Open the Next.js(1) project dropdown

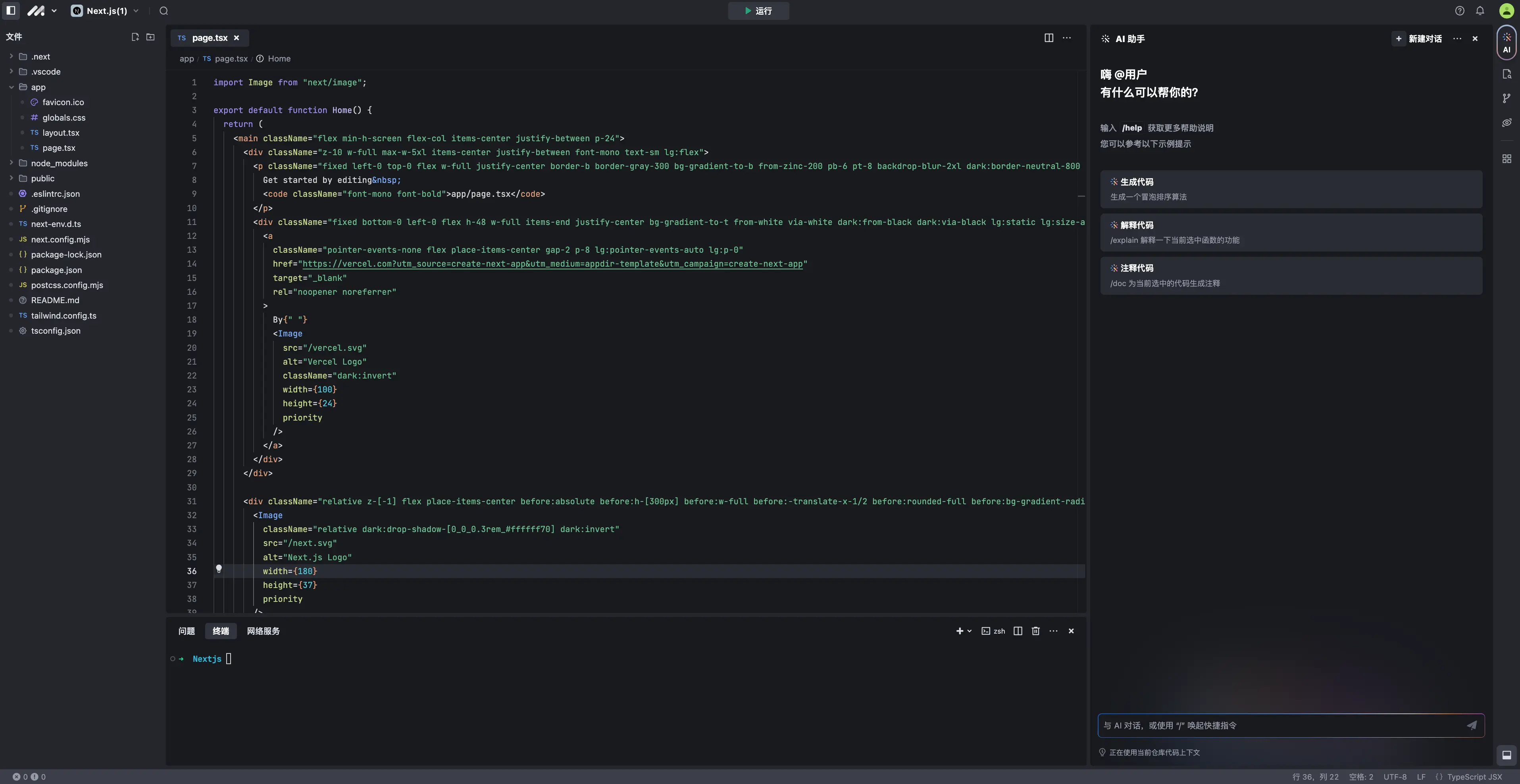(105, 11)
